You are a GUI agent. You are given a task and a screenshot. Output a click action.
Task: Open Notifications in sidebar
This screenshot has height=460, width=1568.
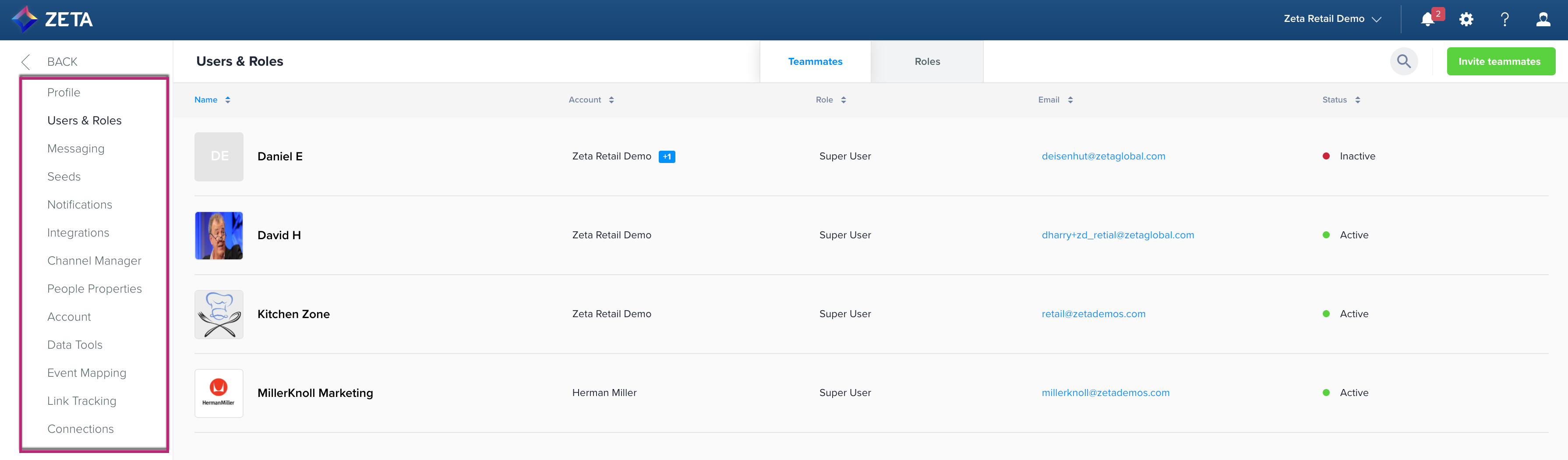tap(80, 205)
